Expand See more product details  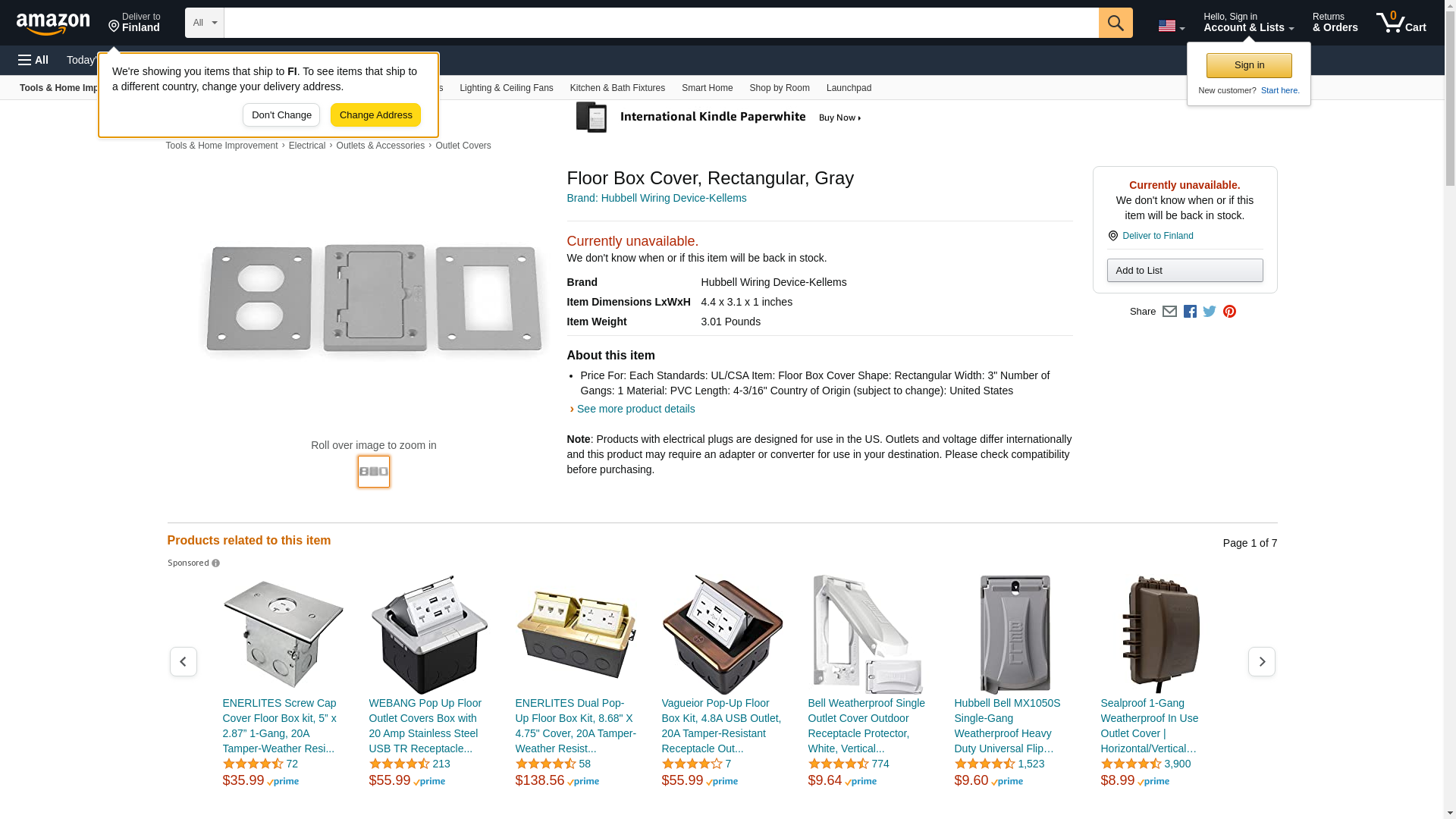tap(635, 409)
